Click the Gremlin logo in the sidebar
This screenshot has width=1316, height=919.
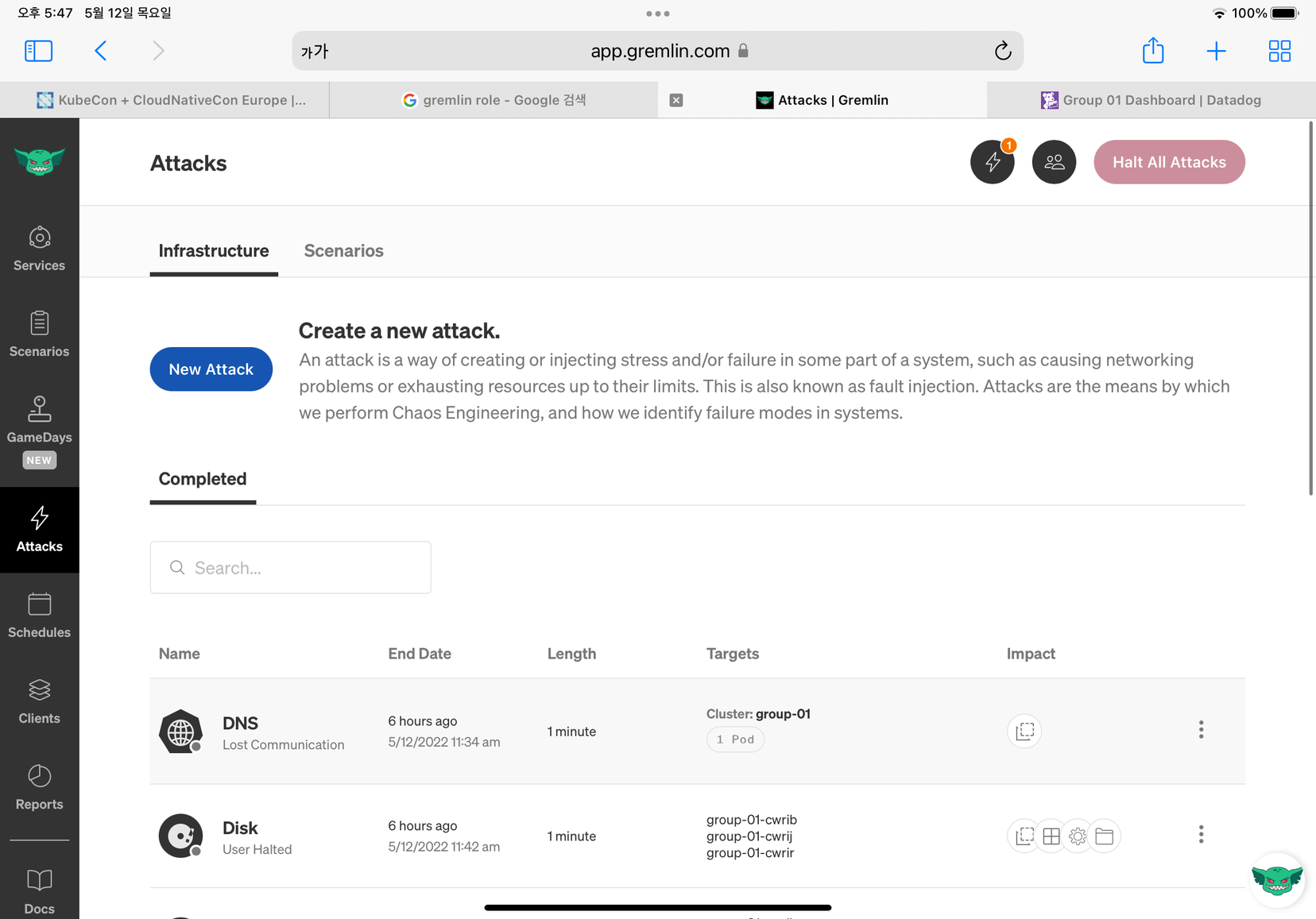pos(39,161)
